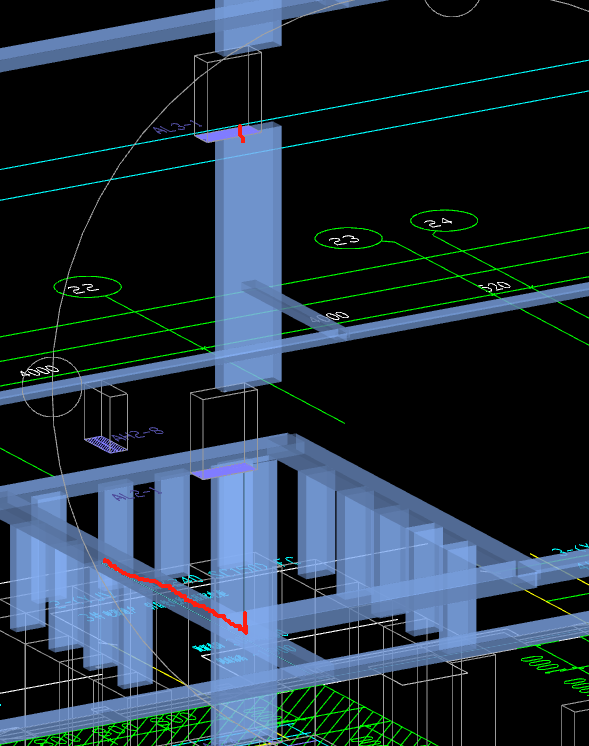Select the 4000 dimension inside the gray circle

[x=41, y=370]
